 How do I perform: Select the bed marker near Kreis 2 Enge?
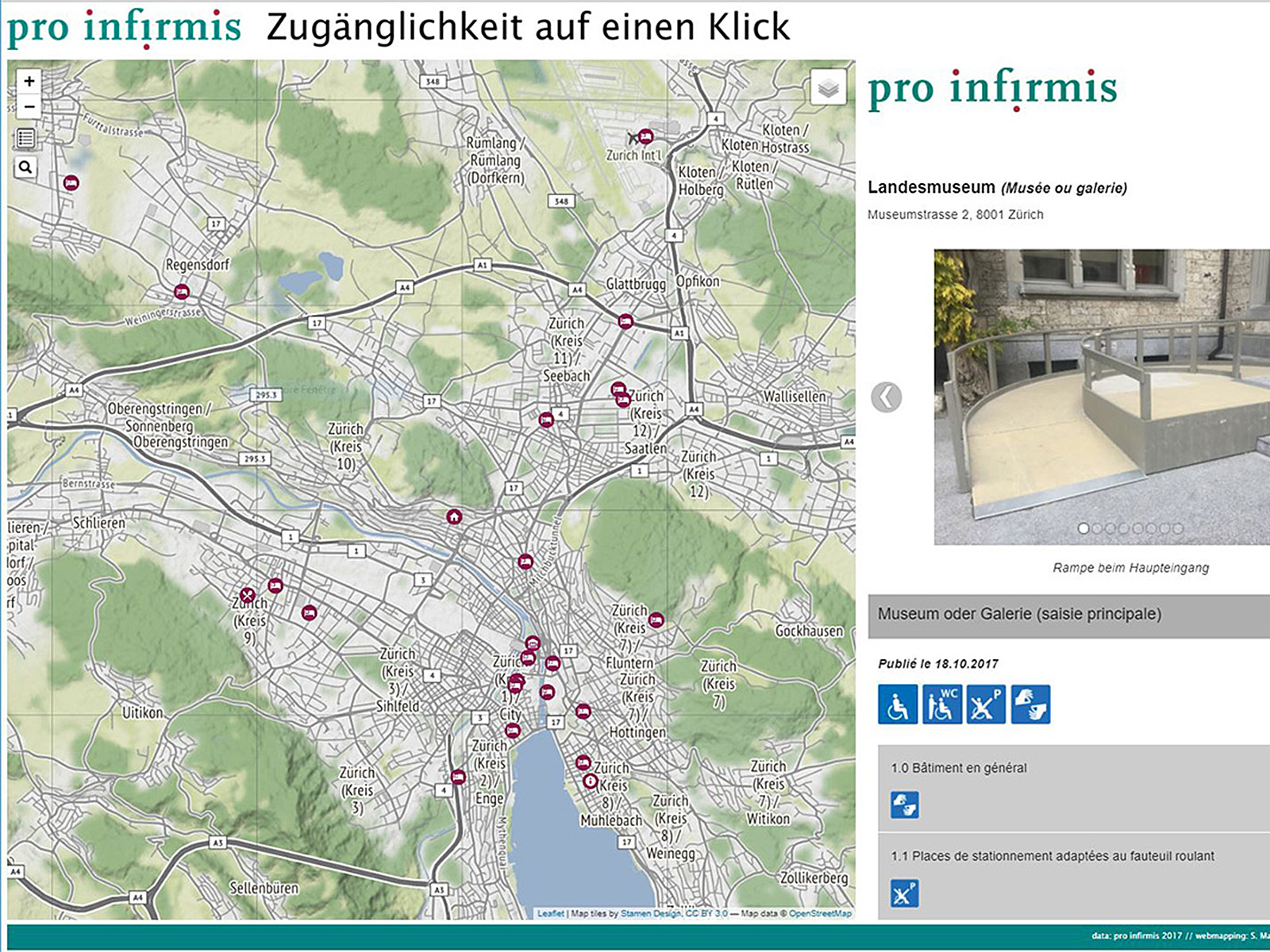tap(458, 777)
